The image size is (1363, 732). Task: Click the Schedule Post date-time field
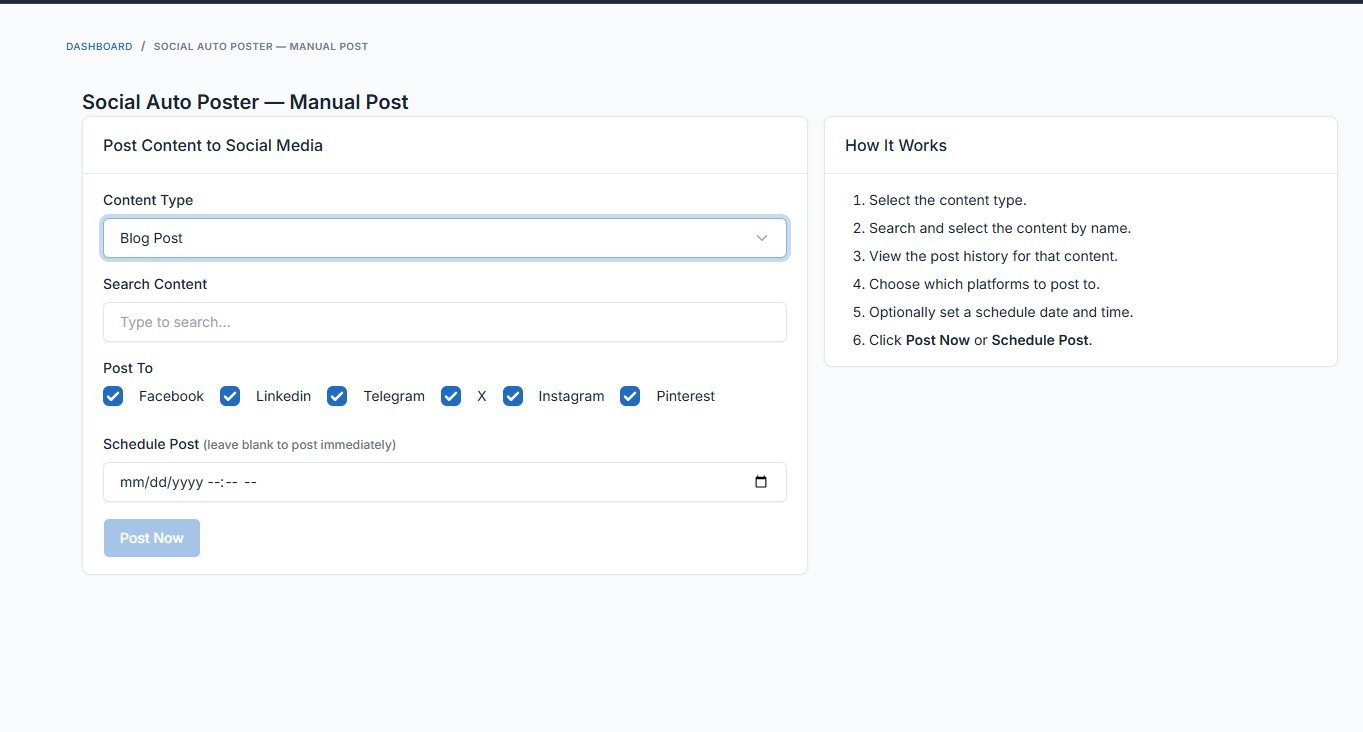(445, 482)
